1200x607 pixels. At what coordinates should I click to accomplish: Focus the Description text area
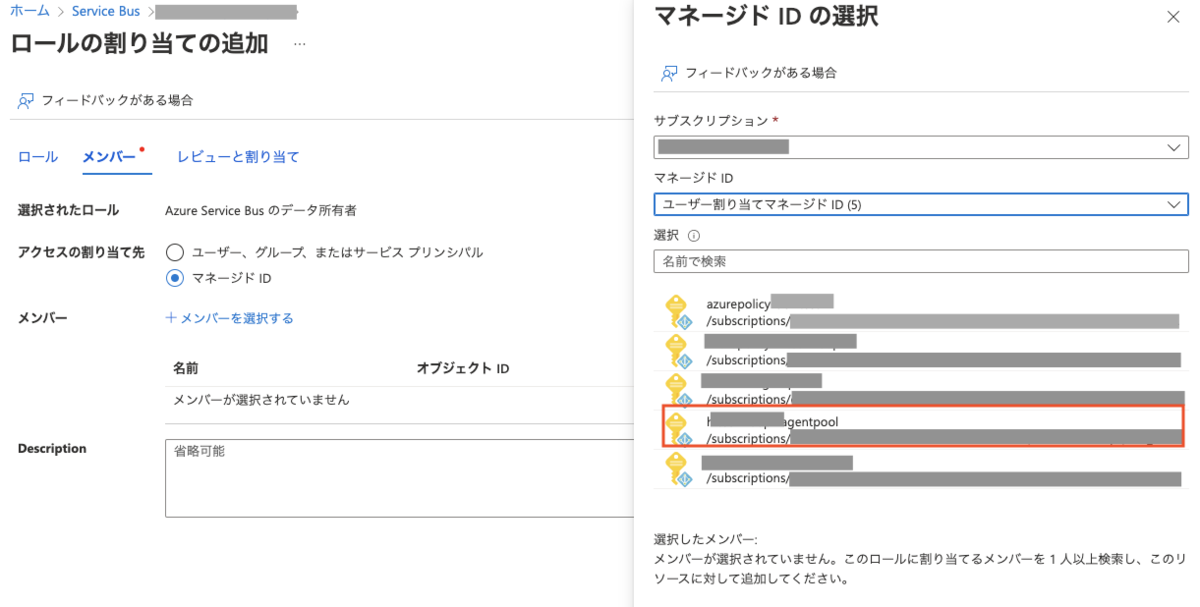coord(399,477)
